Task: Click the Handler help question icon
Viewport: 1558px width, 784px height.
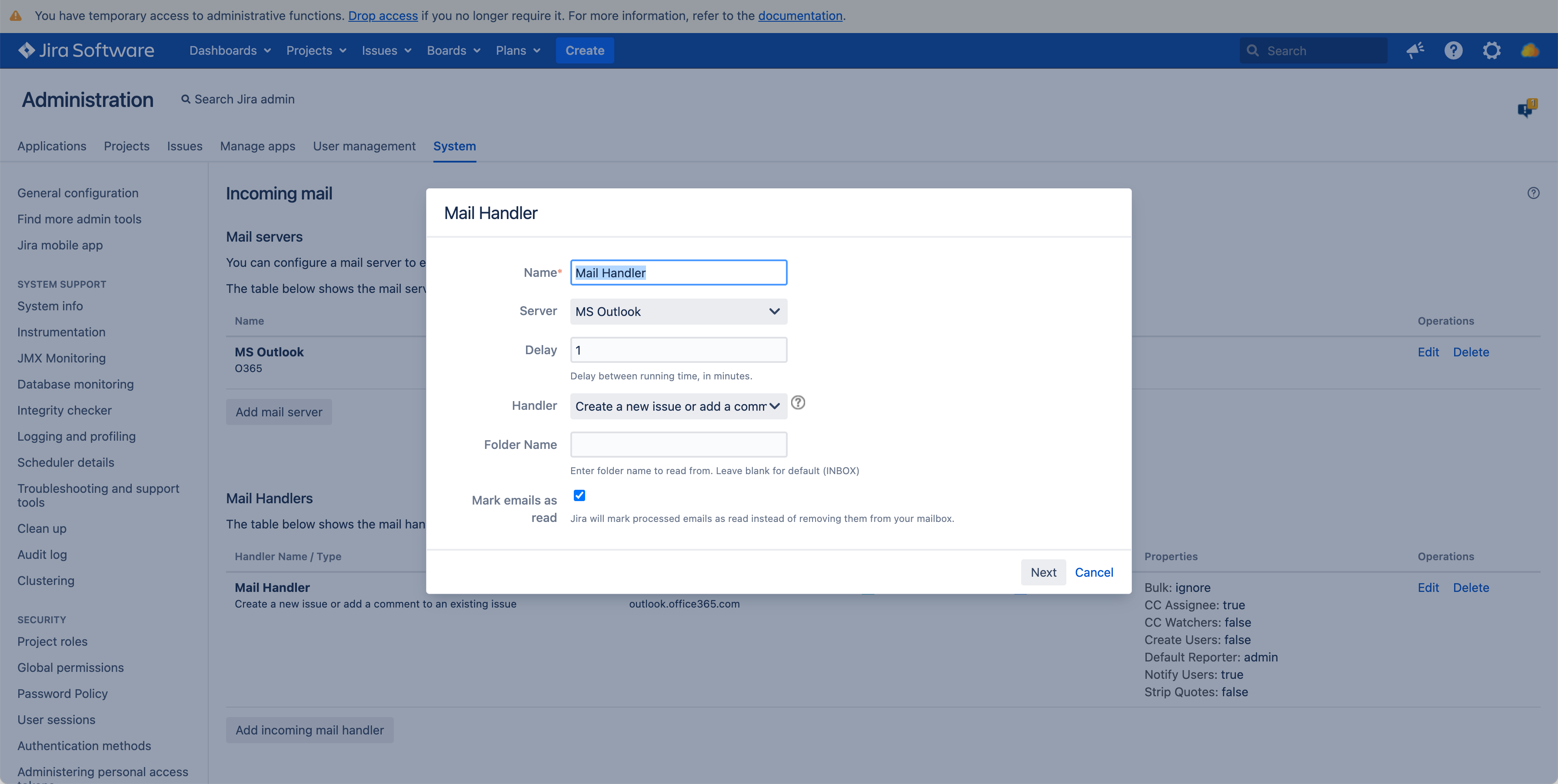Action: [x=798, y=402]
